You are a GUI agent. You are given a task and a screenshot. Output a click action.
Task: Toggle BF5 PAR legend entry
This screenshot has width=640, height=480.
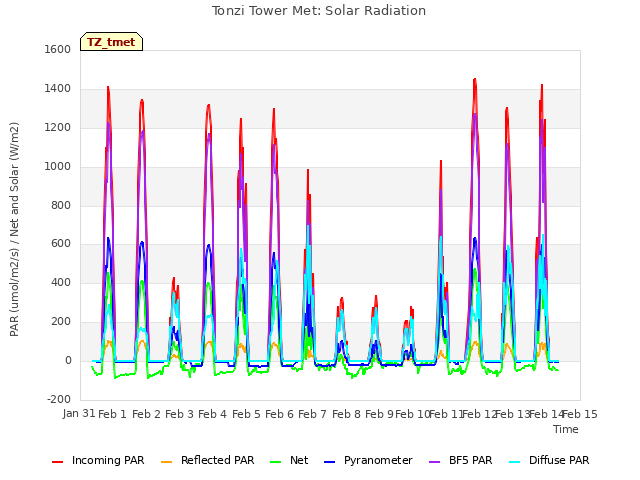(461, 460)
